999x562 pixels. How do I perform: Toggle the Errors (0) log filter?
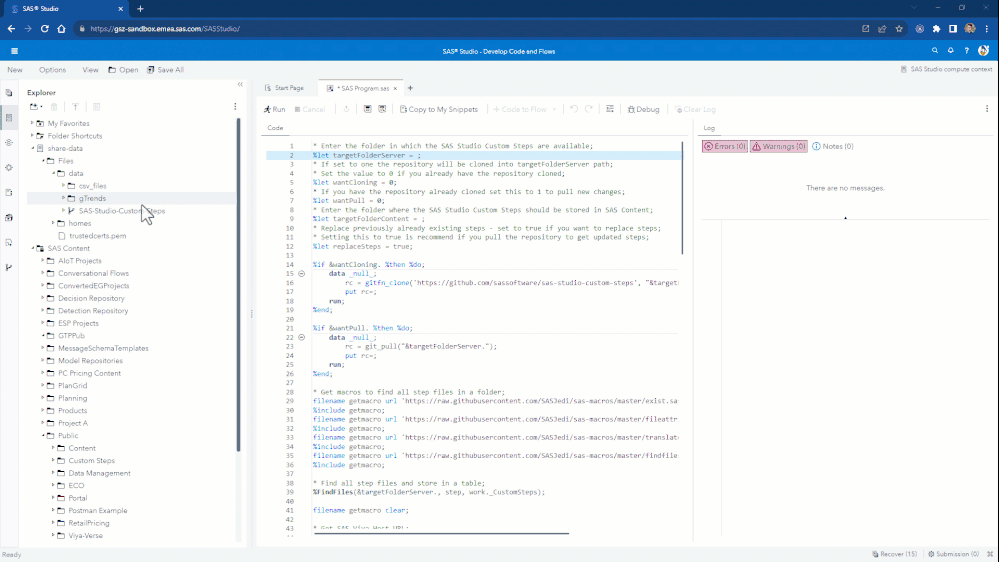pos(725,146)
